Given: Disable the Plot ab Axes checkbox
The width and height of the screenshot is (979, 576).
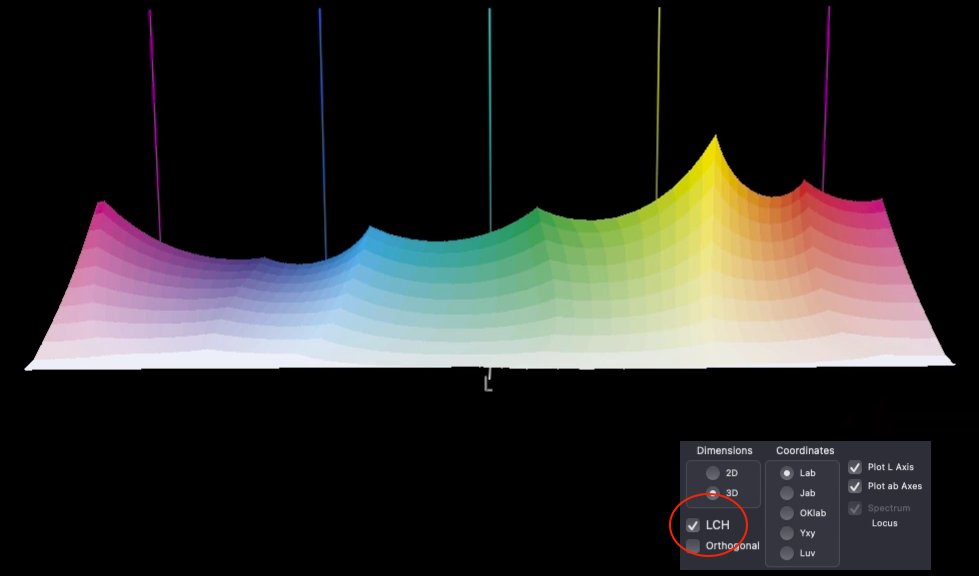Looking at the screenshot, I should pos(855,486).
